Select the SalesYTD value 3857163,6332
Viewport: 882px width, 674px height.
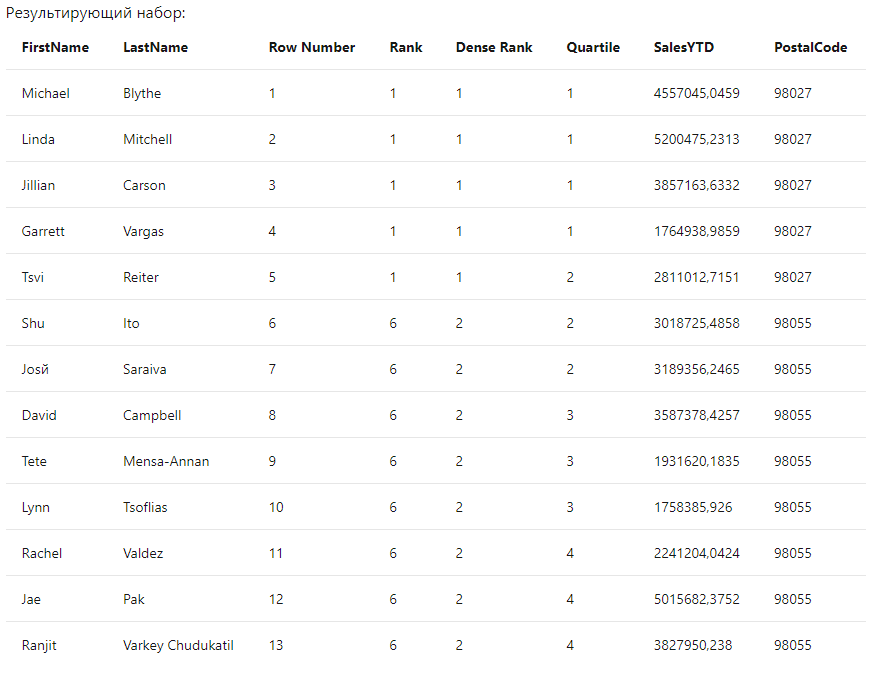pos(696,185)
